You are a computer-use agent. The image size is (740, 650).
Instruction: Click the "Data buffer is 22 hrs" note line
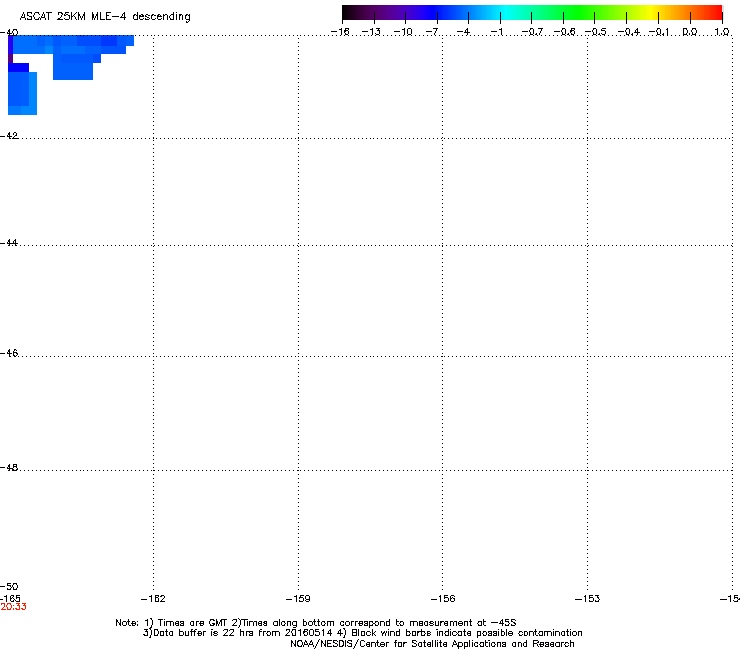362,633
